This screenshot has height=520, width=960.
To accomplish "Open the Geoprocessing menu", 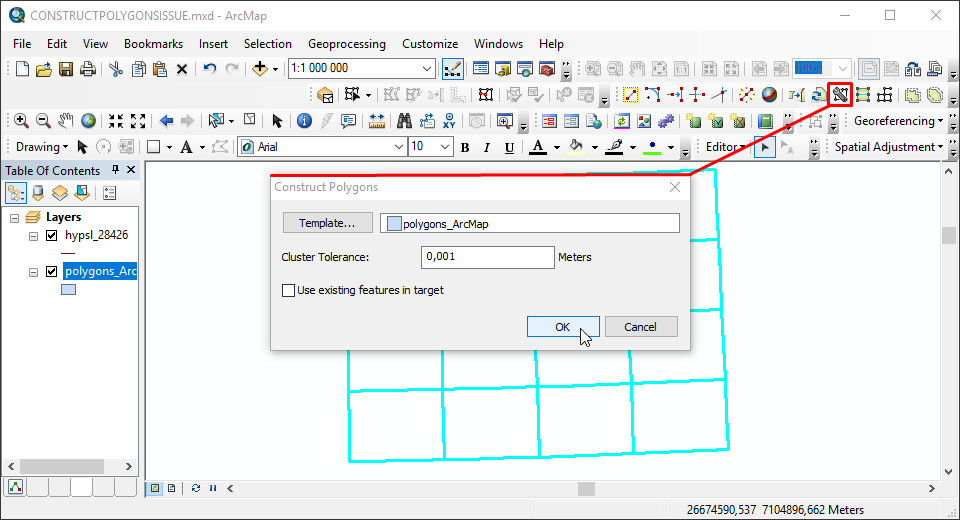I will click(347, 44).
